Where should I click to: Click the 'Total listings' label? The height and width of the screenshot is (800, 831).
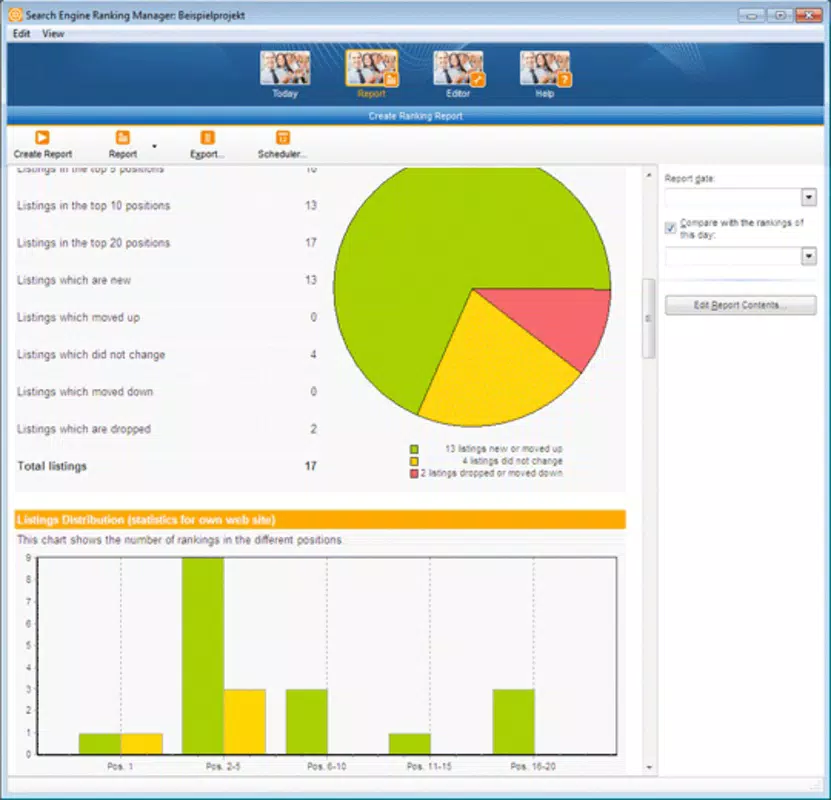(52, 466)
